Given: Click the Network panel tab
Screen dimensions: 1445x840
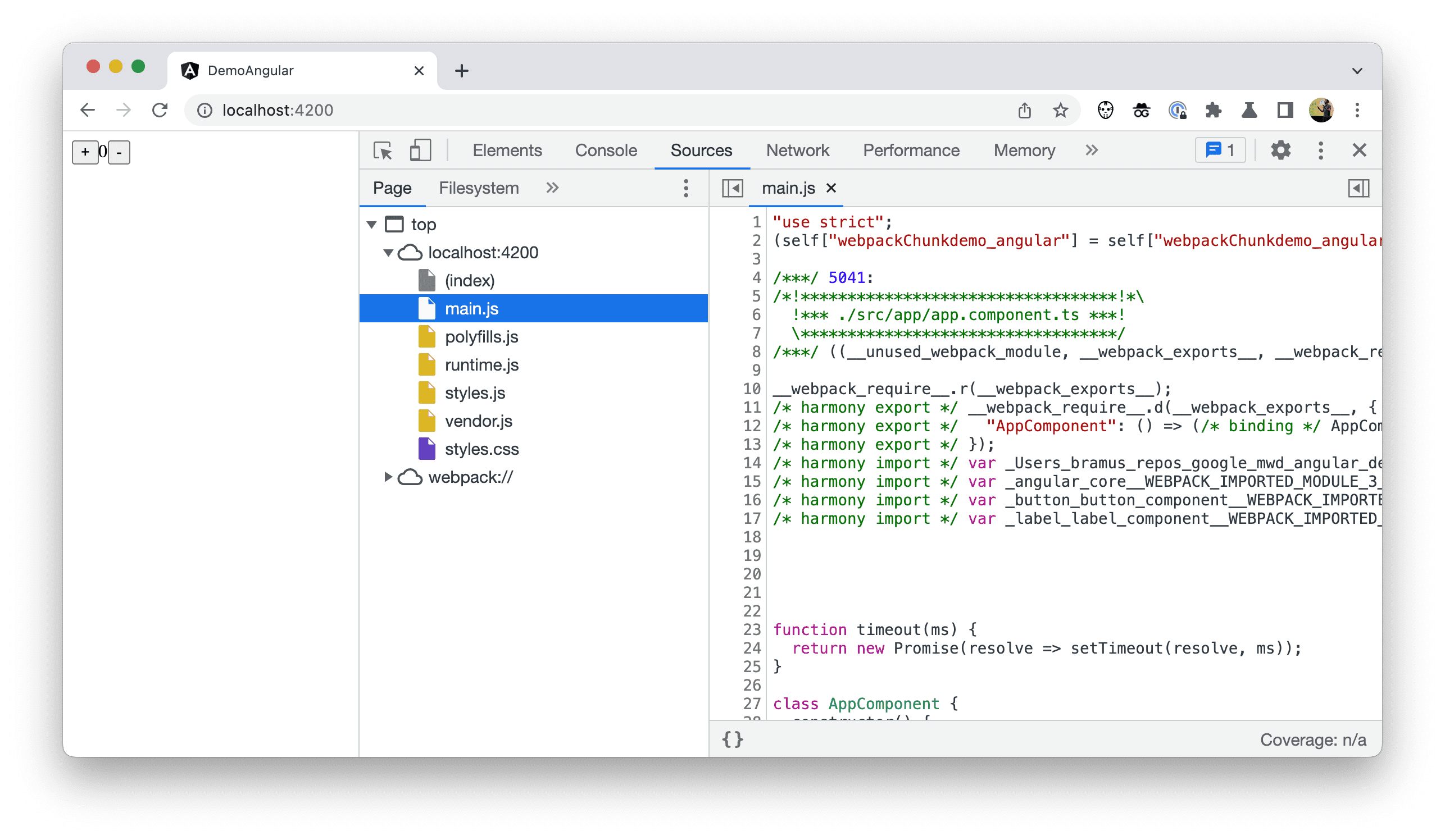Looking at the screenshot, I should pos(797,150).
